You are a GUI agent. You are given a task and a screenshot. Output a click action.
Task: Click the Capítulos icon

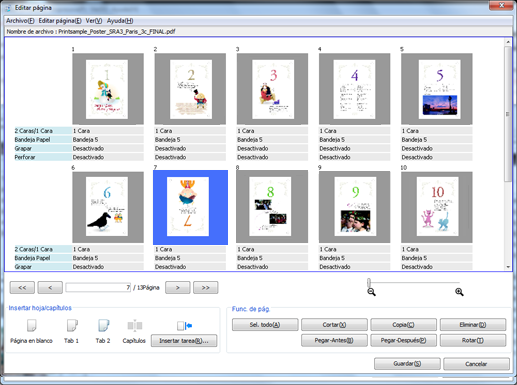135,325
